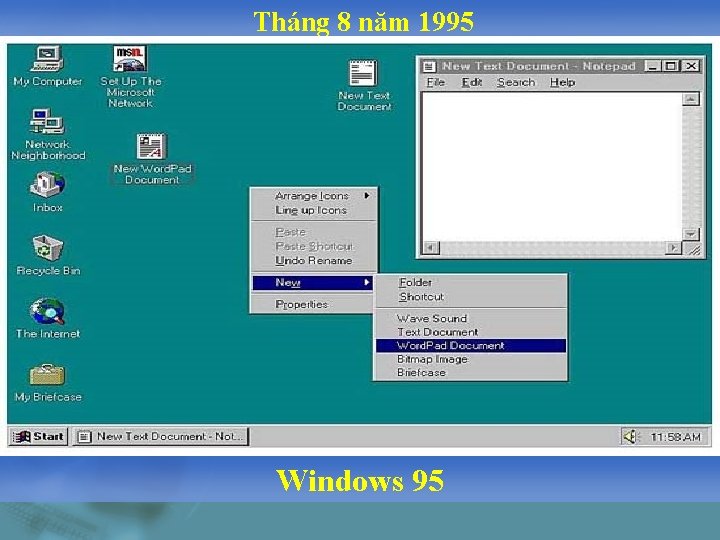Maximize the Notepad window
The height and width of the screenshot is (540, 720).
click(x=670, y=66)
